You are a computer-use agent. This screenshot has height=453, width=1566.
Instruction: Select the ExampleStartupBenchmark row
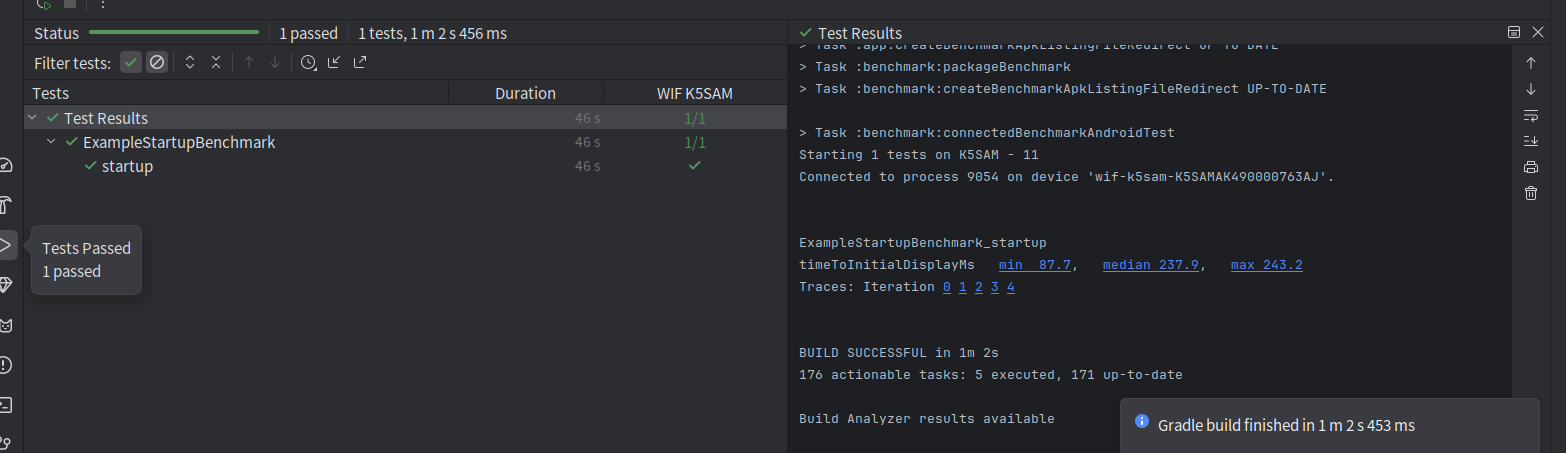click(405, 142)
